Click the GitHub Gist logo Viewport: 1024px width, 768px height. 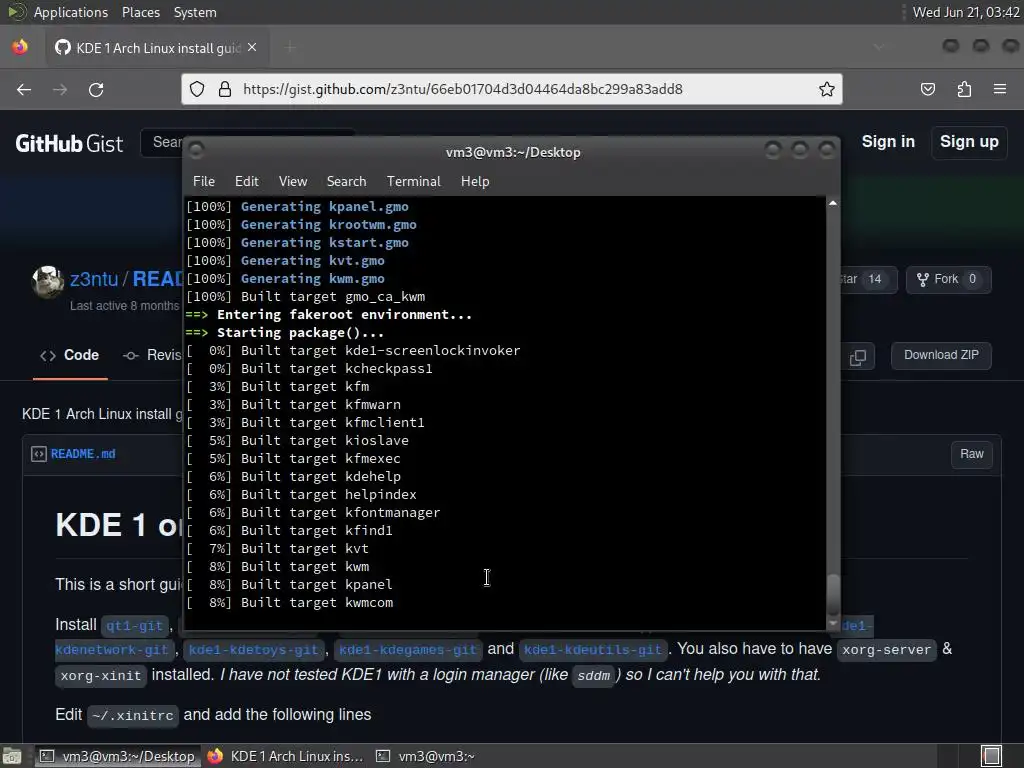point(69,143)
